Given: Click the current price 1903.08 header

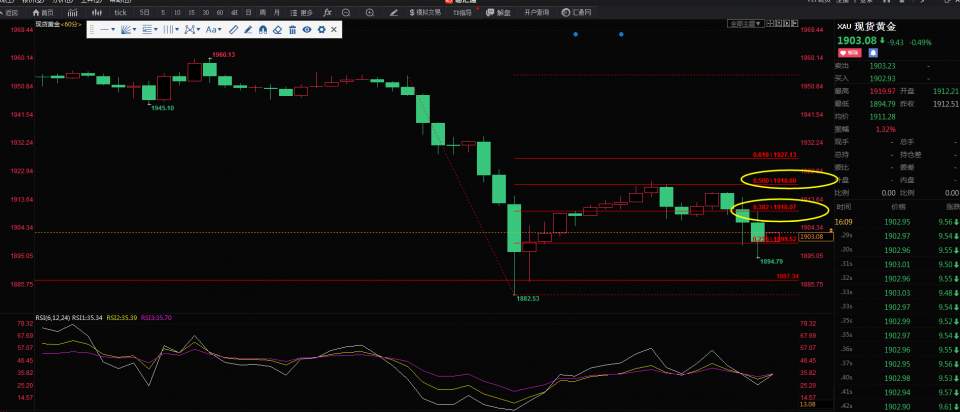Looking at the screenshot, I should pyautogui.click(x=856, y=41).
